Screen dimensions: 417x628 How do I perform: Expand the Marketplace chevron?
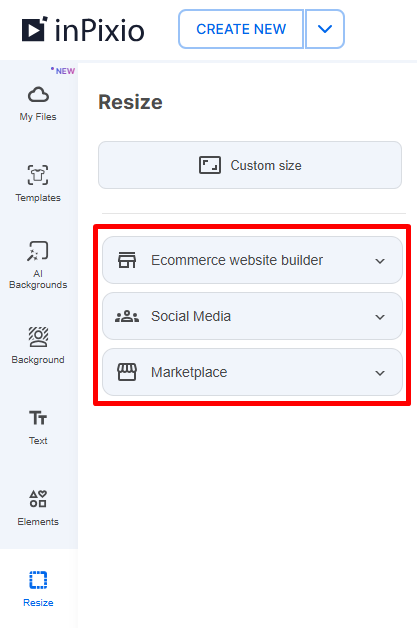pyautogui.click(x=380, y=373)
